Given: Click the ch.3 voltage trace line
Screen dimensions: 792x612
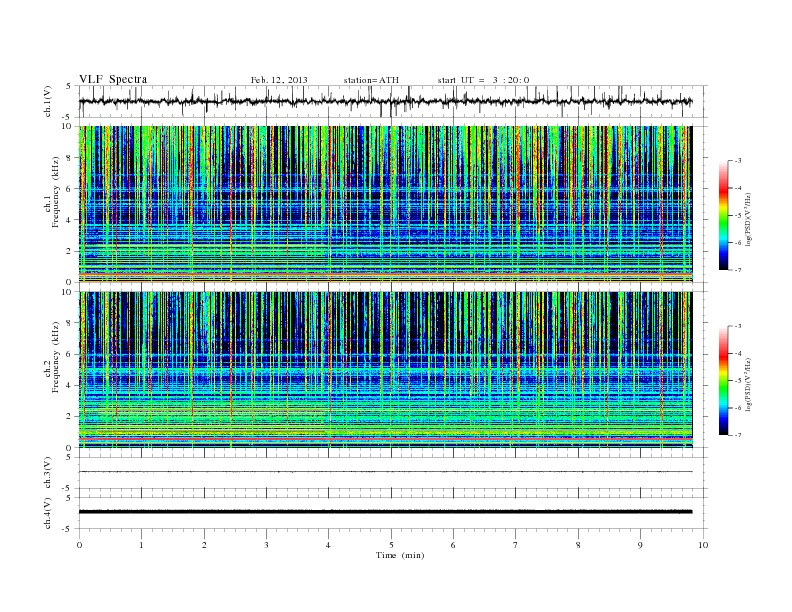Looking at the screenshot, I should (x=385, y=472).
